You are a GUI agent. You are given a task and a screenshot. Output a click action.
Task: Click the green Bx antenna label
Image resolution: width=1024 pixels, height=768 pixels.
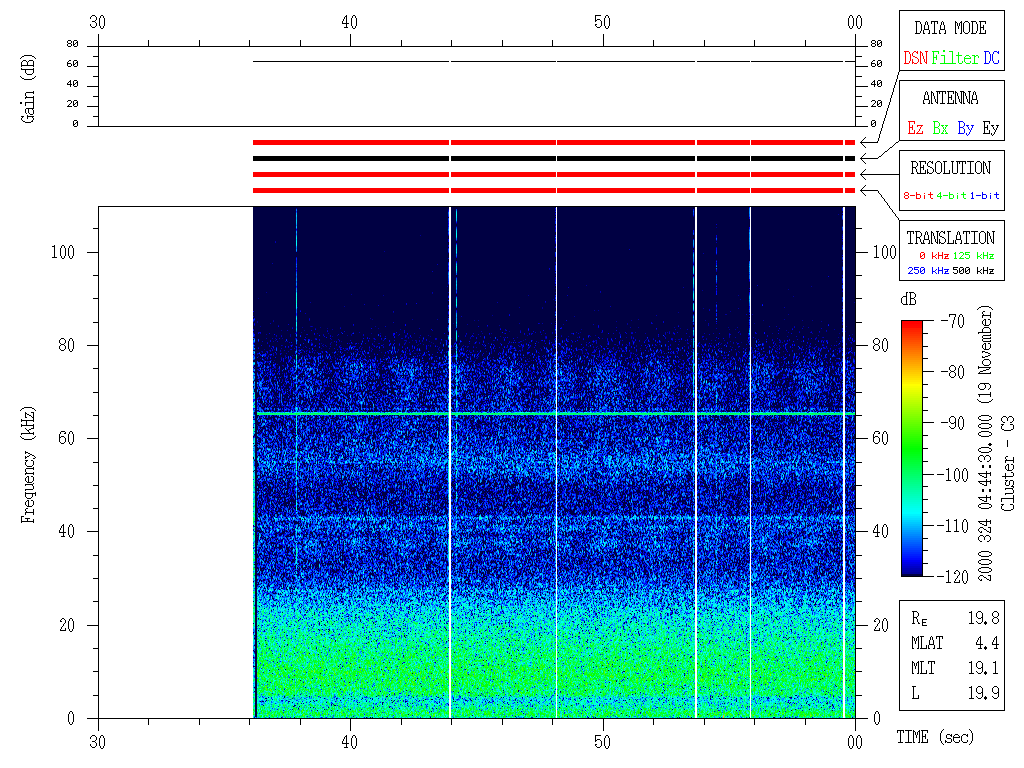[940, 128]
